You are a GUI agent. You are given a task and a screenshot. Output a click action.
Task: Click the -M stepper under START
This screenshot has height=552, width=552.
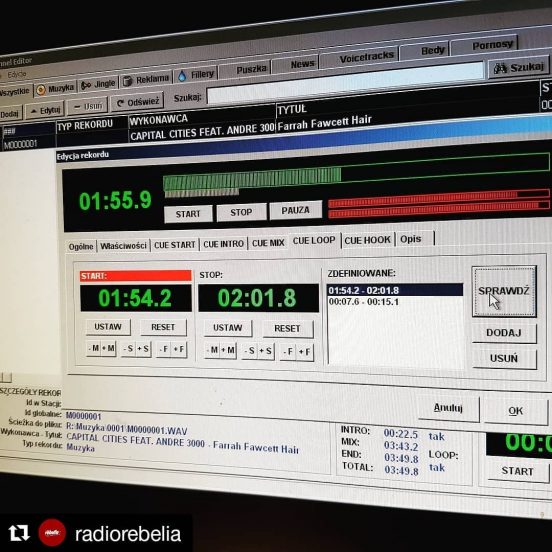(x=94, y=349)
